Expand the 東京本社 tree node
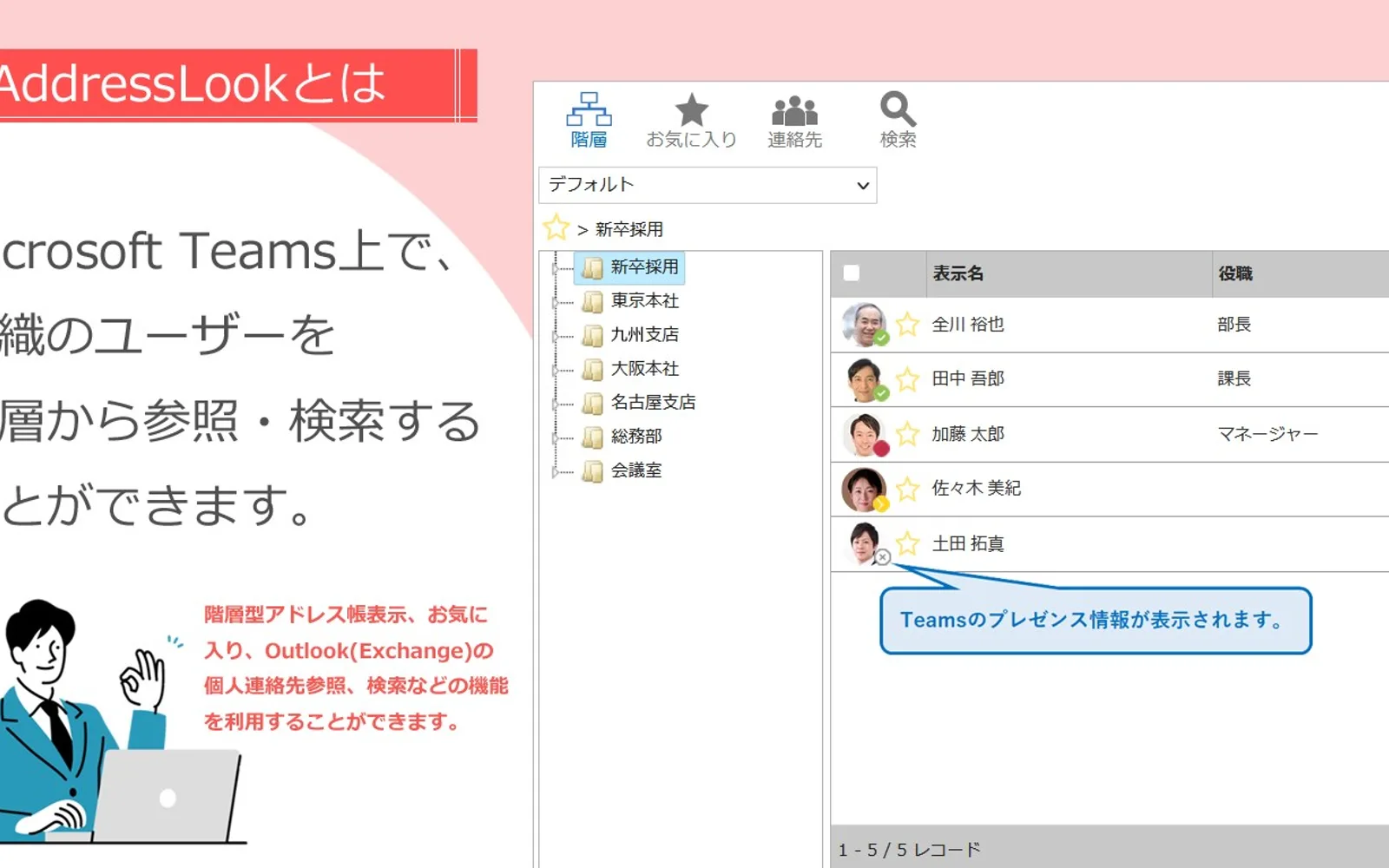The image size is (1389, 868). pos(556,303)
